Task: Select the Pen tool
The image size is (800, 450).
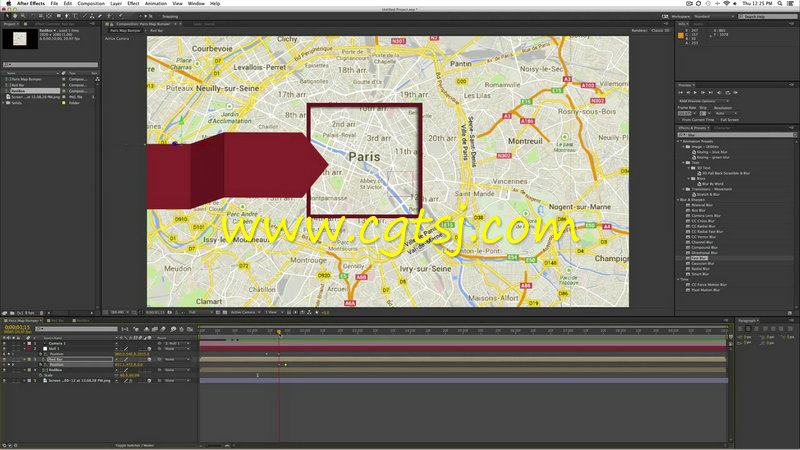Action: pyautogui.click(x=67, y=16)
